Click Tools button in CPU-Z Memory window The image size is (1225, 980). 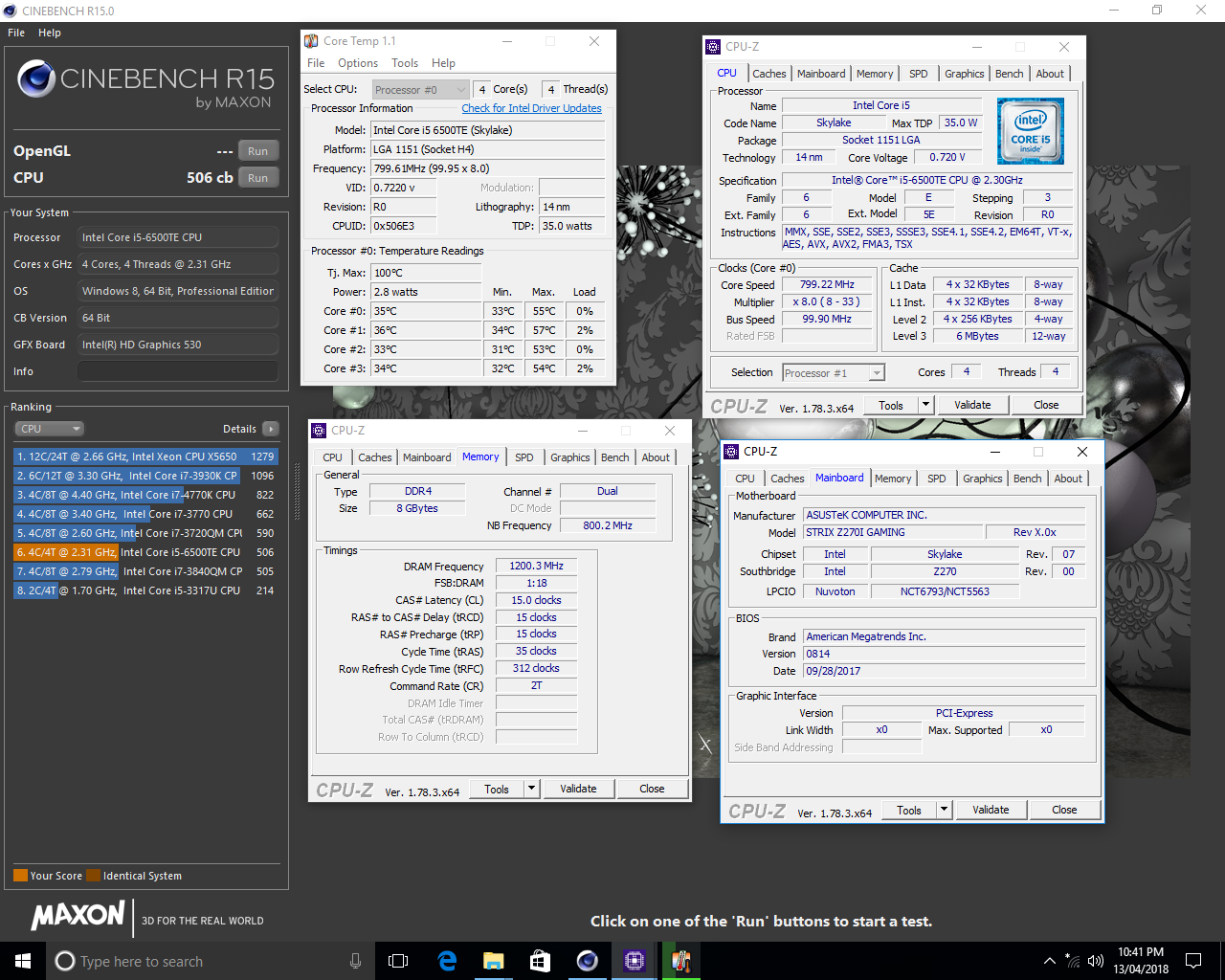click(x=497, y=789)
